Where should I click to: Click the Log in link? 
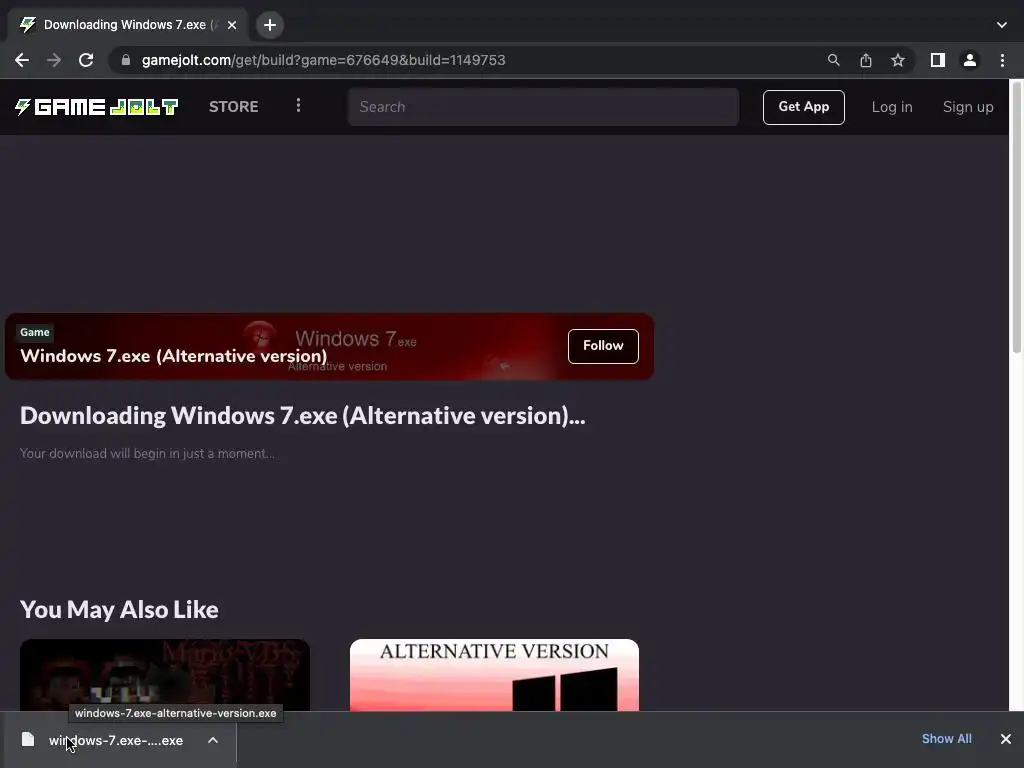coord(891,107)
